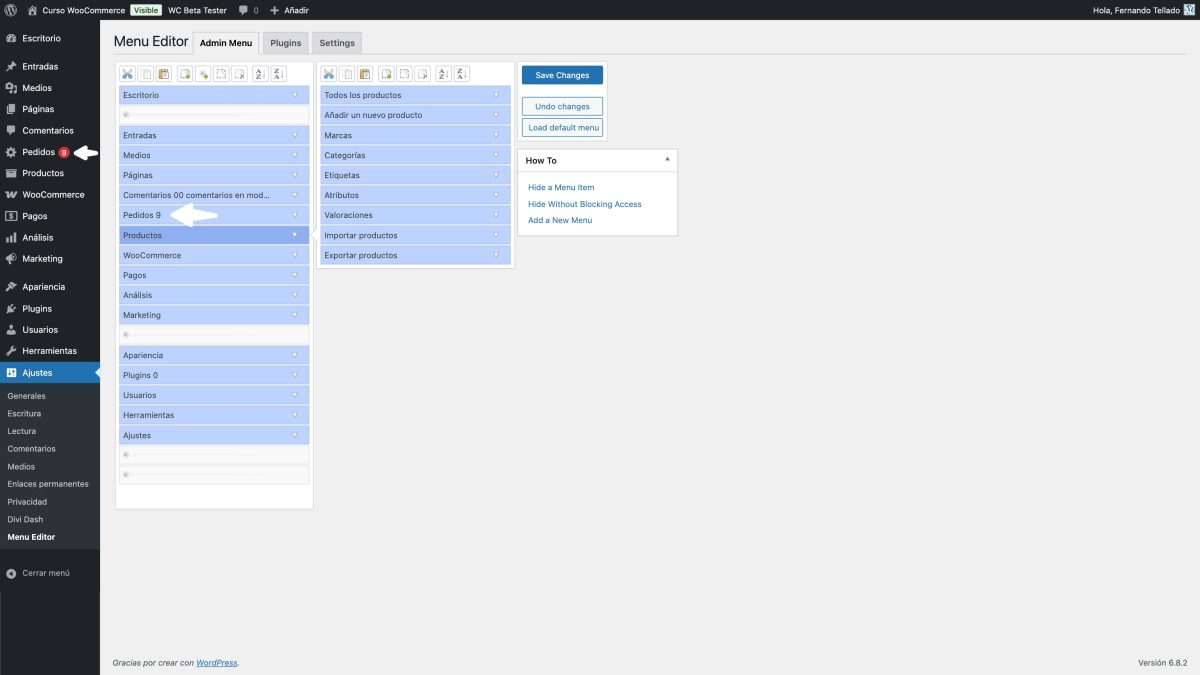This screenshot has width=1200, height=675.
Task: Click the Load default menu button
Action: [x=562, y=128]
